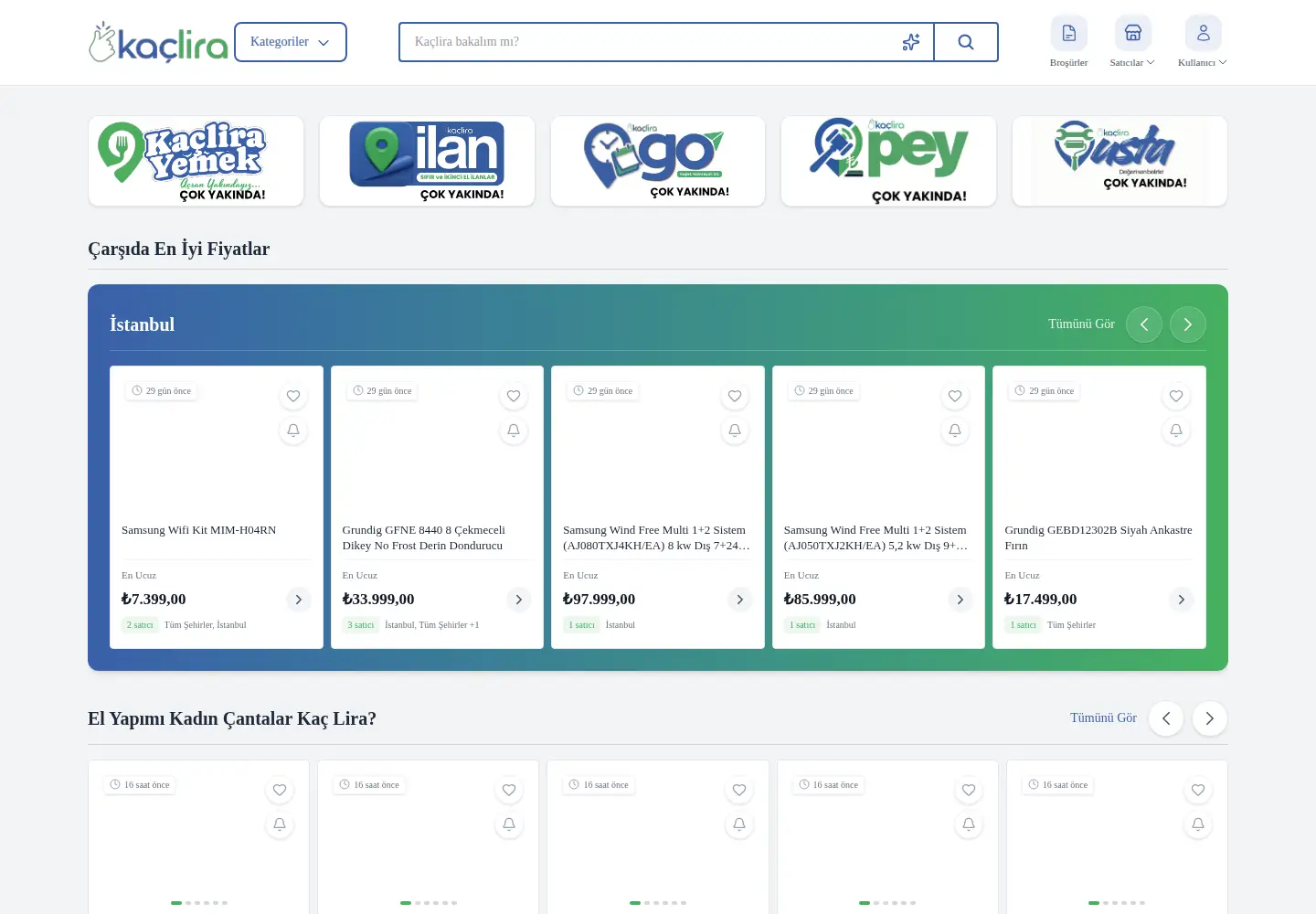This screenshot has height=914, width=1316.
Task: Expand the Kullanıcı menu chevron
Action: coord(1223,62)
